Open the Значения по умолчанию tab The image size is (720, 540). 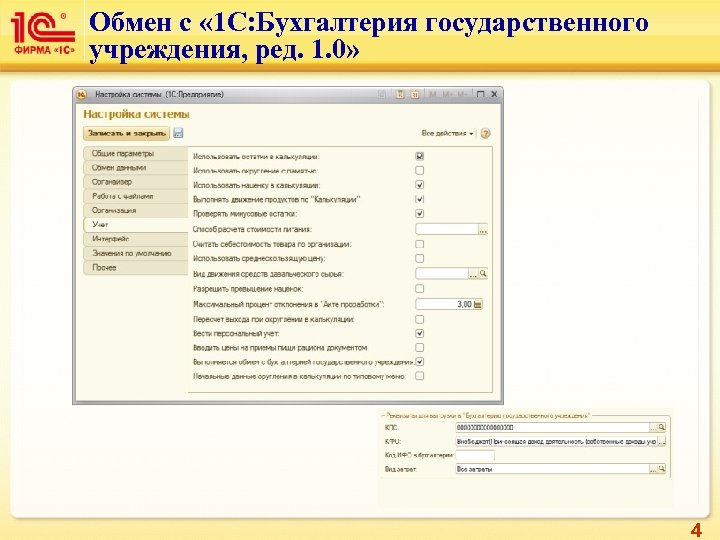pos(135,253)
